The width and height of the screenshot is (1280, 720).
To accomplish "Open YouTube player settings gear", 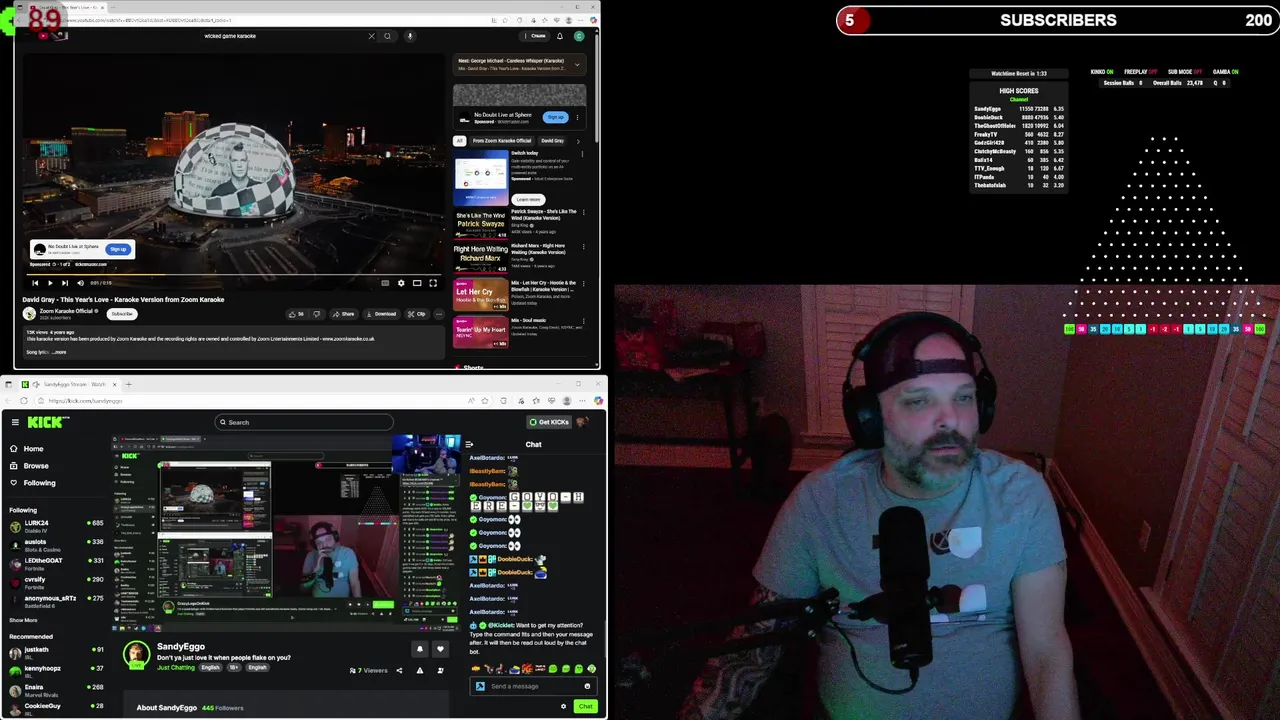I will click(401, 283).
